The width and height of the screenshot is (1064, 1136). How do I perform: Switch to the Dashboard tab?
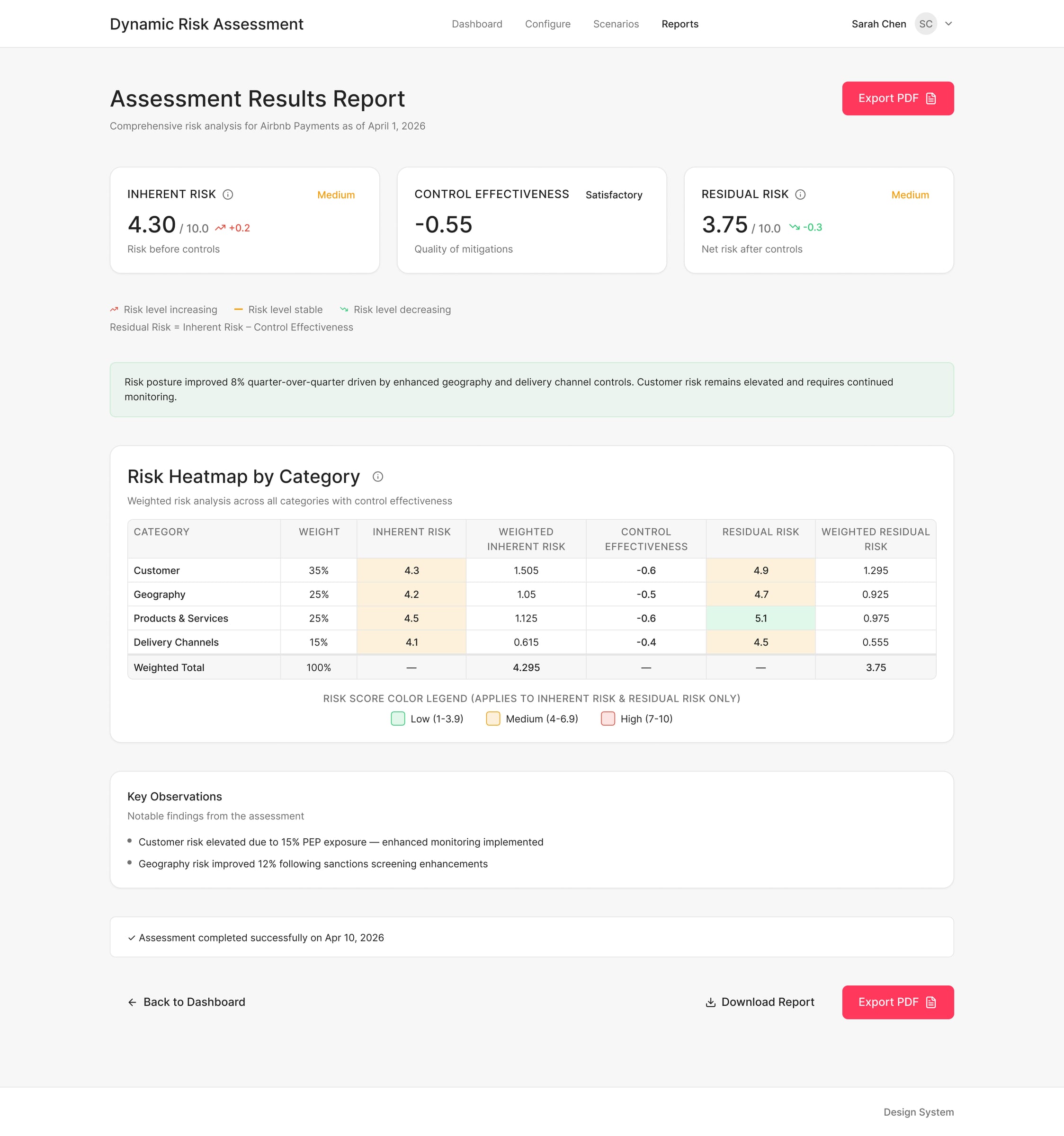click(477, 24)
